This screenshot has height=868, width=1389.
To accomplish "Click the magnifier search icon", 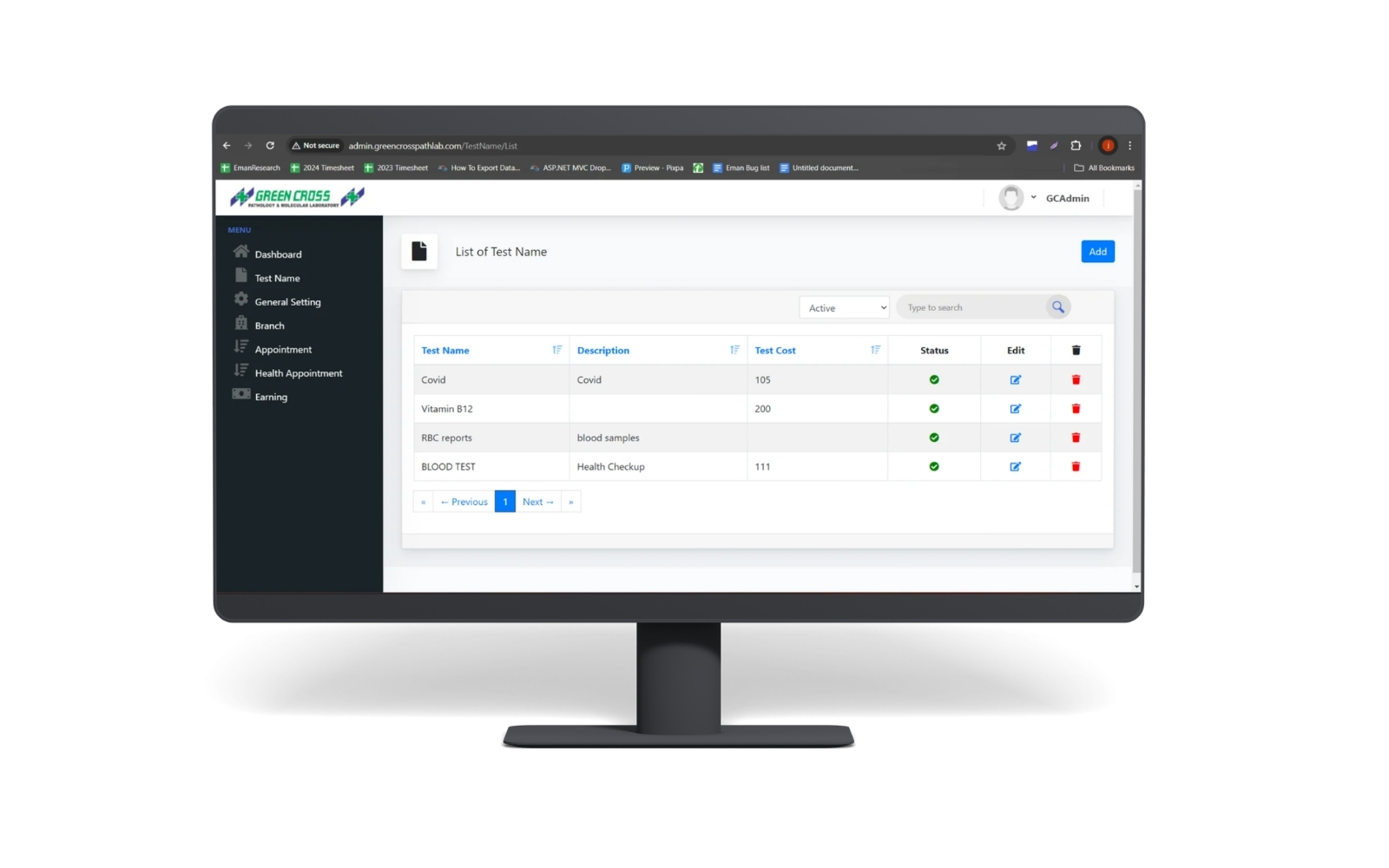I will click(x=1057, y=307).
